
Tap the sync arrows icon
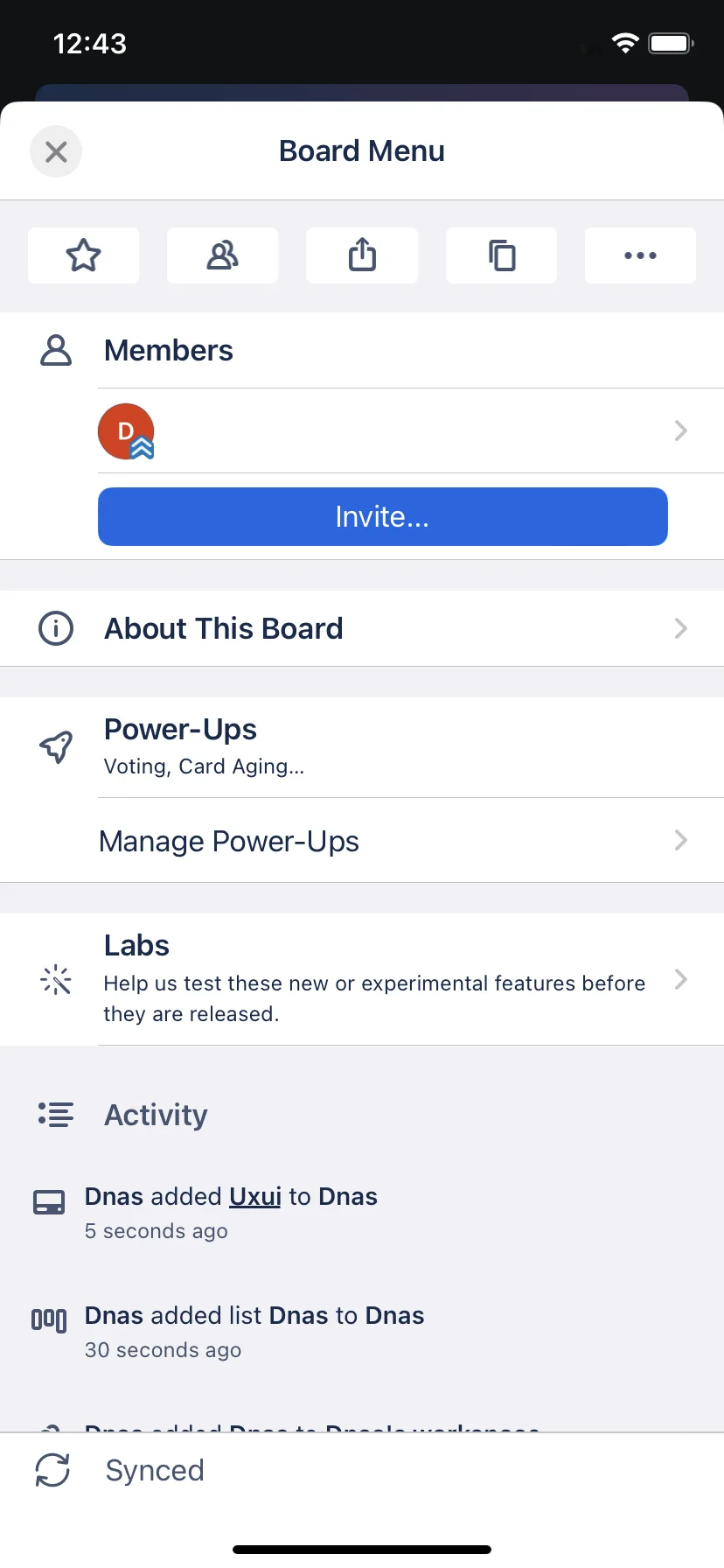tap(52, 1470)
